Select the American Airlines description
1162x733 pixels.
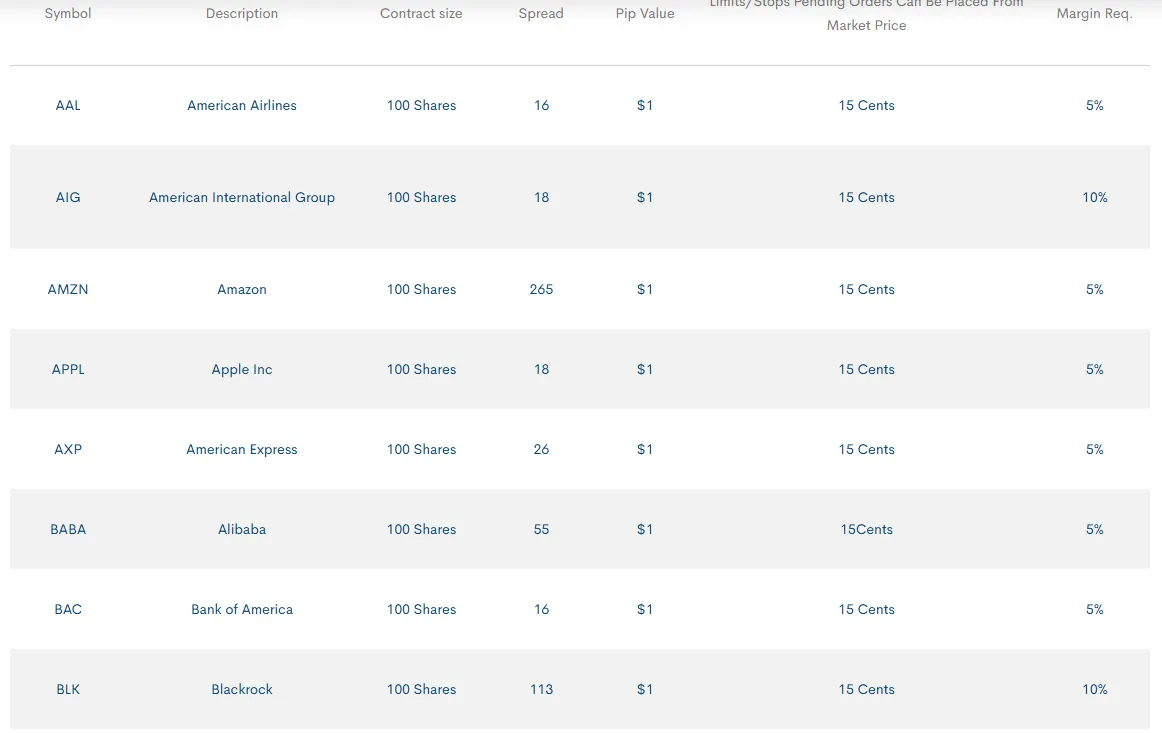click(x=242, y=105)
